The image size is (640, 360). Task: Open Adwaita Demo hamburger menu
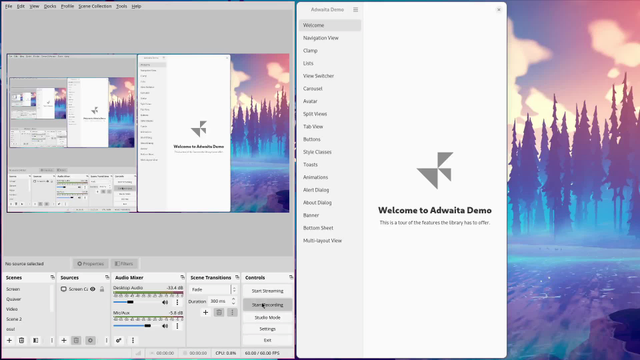356,9
